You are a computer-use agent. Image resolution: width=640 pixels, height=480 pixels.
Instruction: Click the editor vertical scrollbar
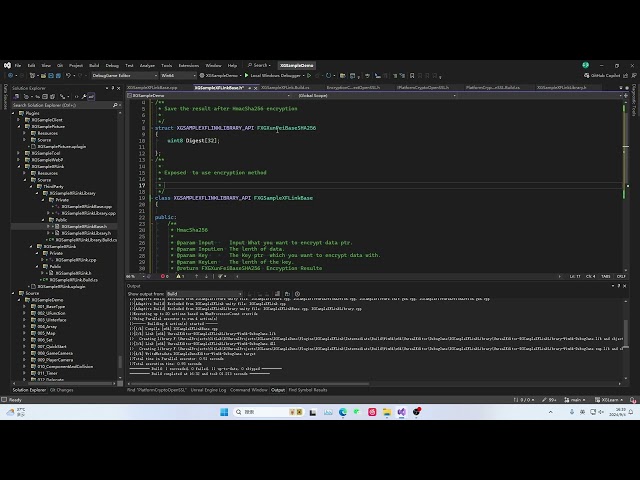pos(626,186)
